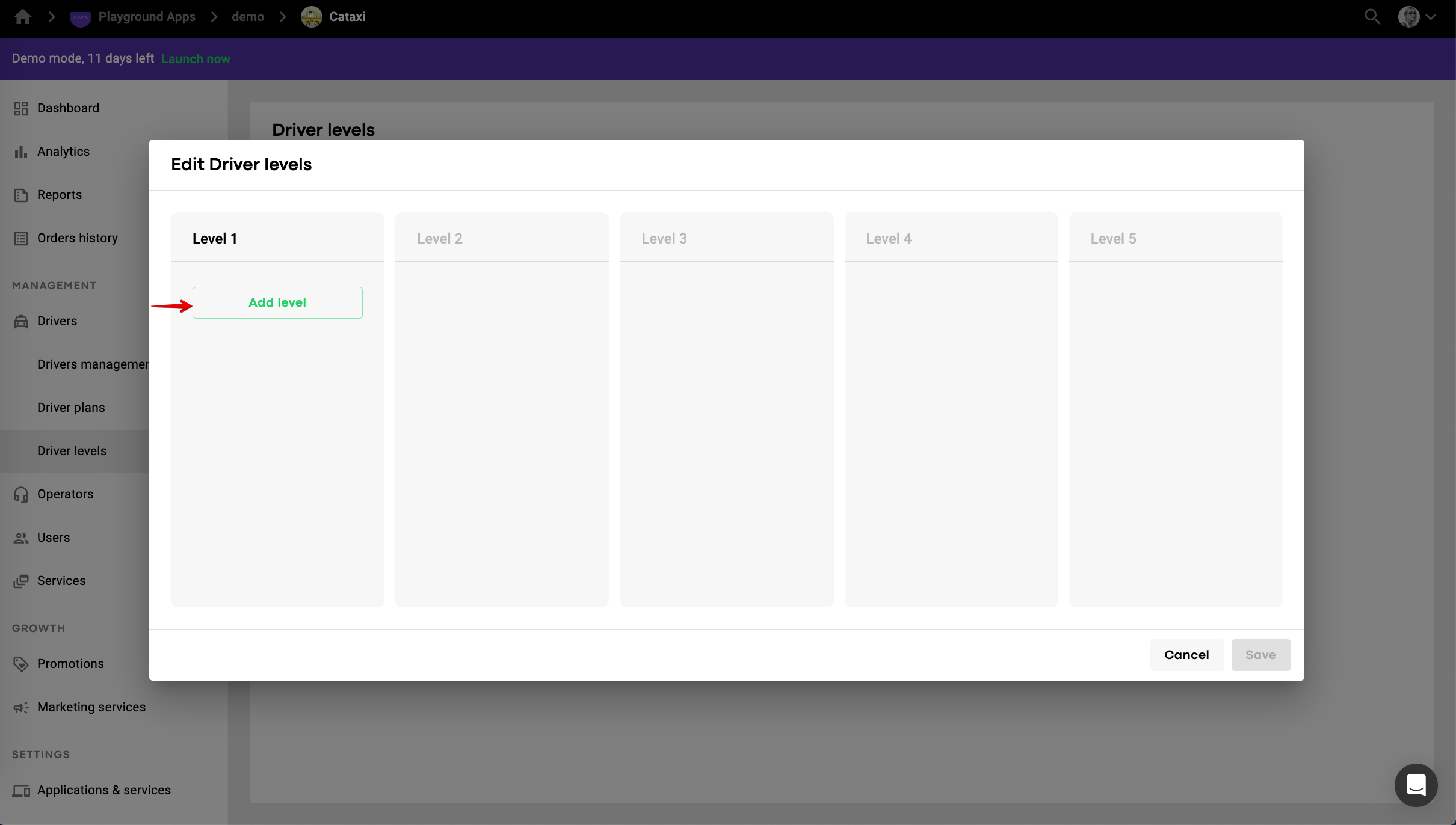Follow the Launch now link
Screen dimensions: 1456x825
196,59
